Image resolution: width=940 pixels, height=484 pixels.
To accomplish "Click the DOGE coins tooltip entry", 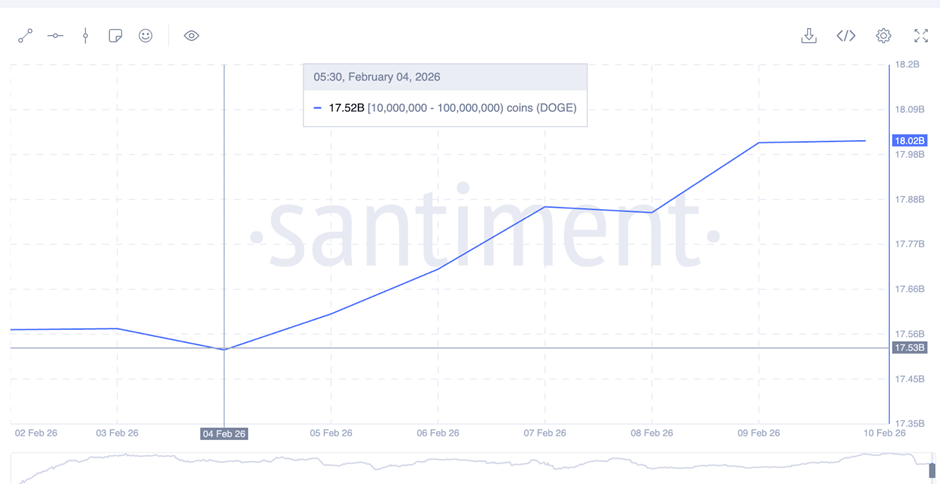I will pyautogui.click(x=445, y=108).
